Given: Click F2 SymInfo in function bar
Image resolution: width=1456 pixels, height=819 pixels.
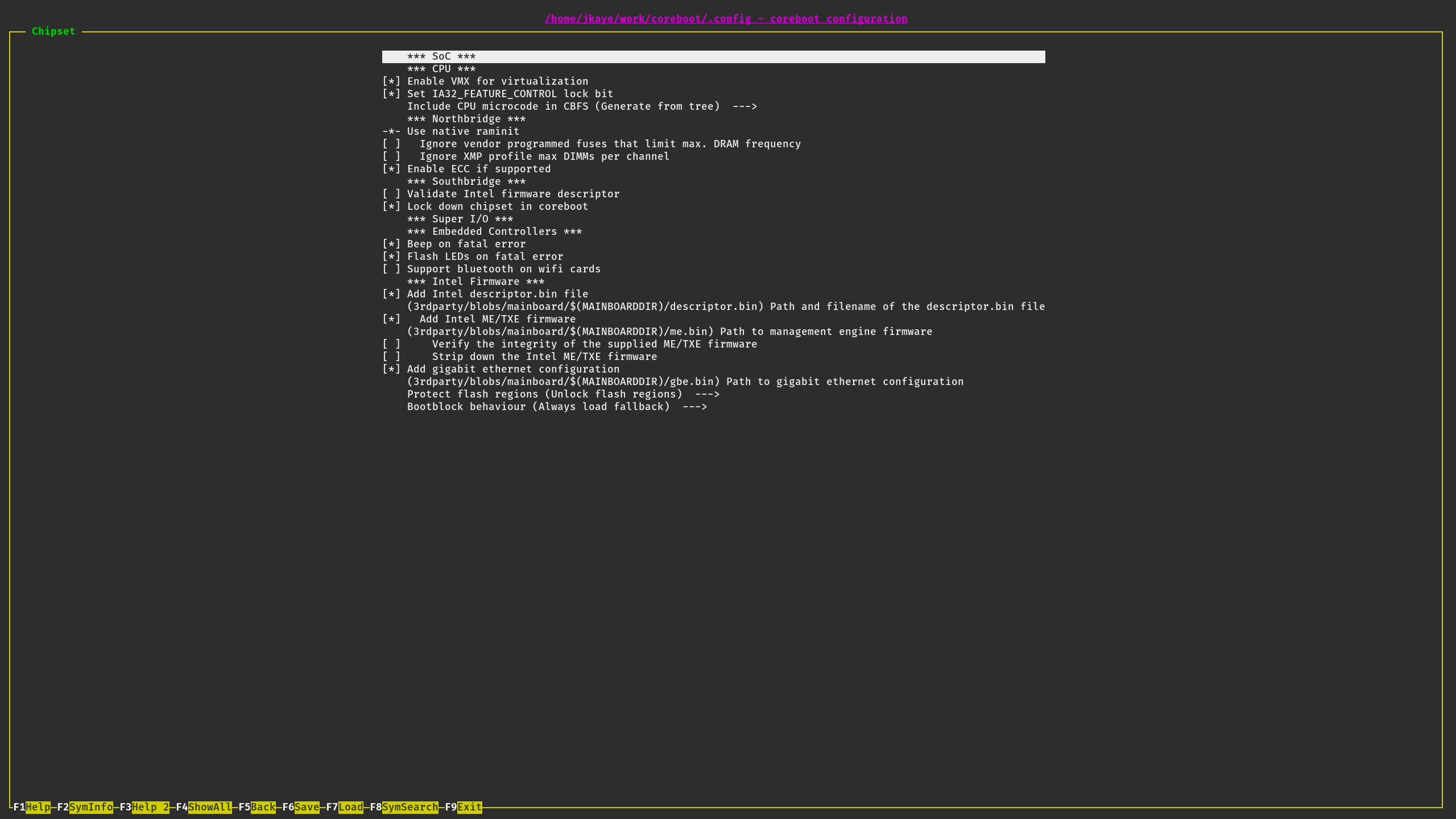Looking at the screenshot, I should tap(85, 807).
